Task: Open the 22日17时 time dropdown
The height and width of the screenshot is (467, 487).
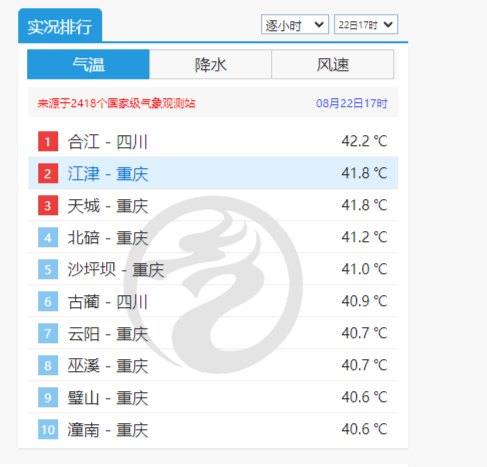Action: coord(366,24)
